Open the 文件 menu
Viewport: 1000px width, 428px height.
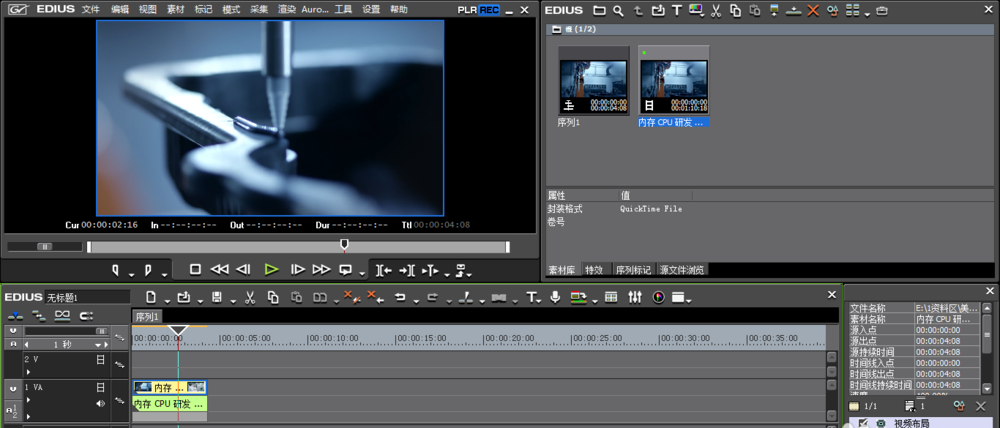pos(90,9)
